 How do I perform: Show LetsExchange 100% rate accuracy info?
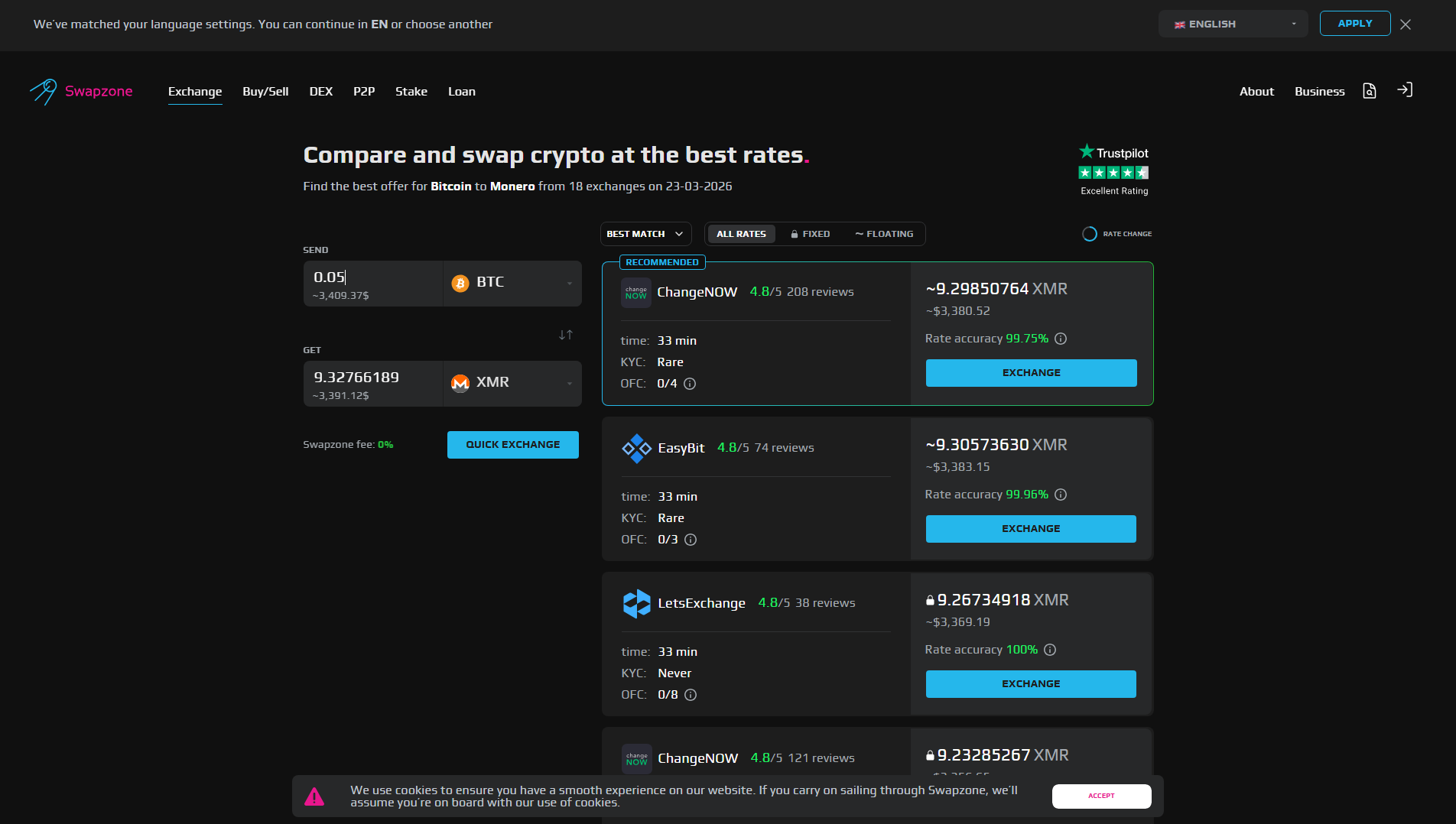coord(1050,650)
